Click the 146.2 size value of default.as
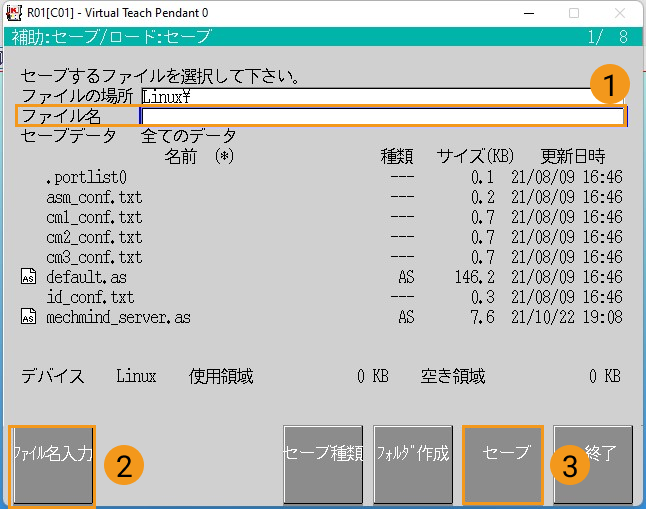 pyautogui.click(x=475, y=277)
